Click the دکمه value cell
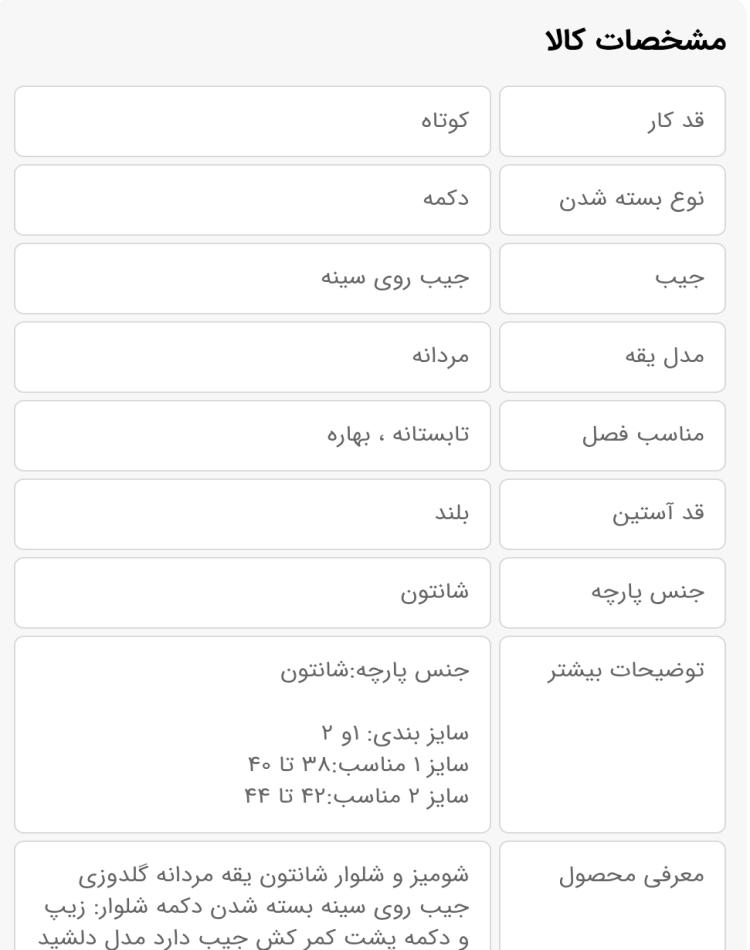The width and height of the screenshot is (750, 950). (x=252, y=200)
